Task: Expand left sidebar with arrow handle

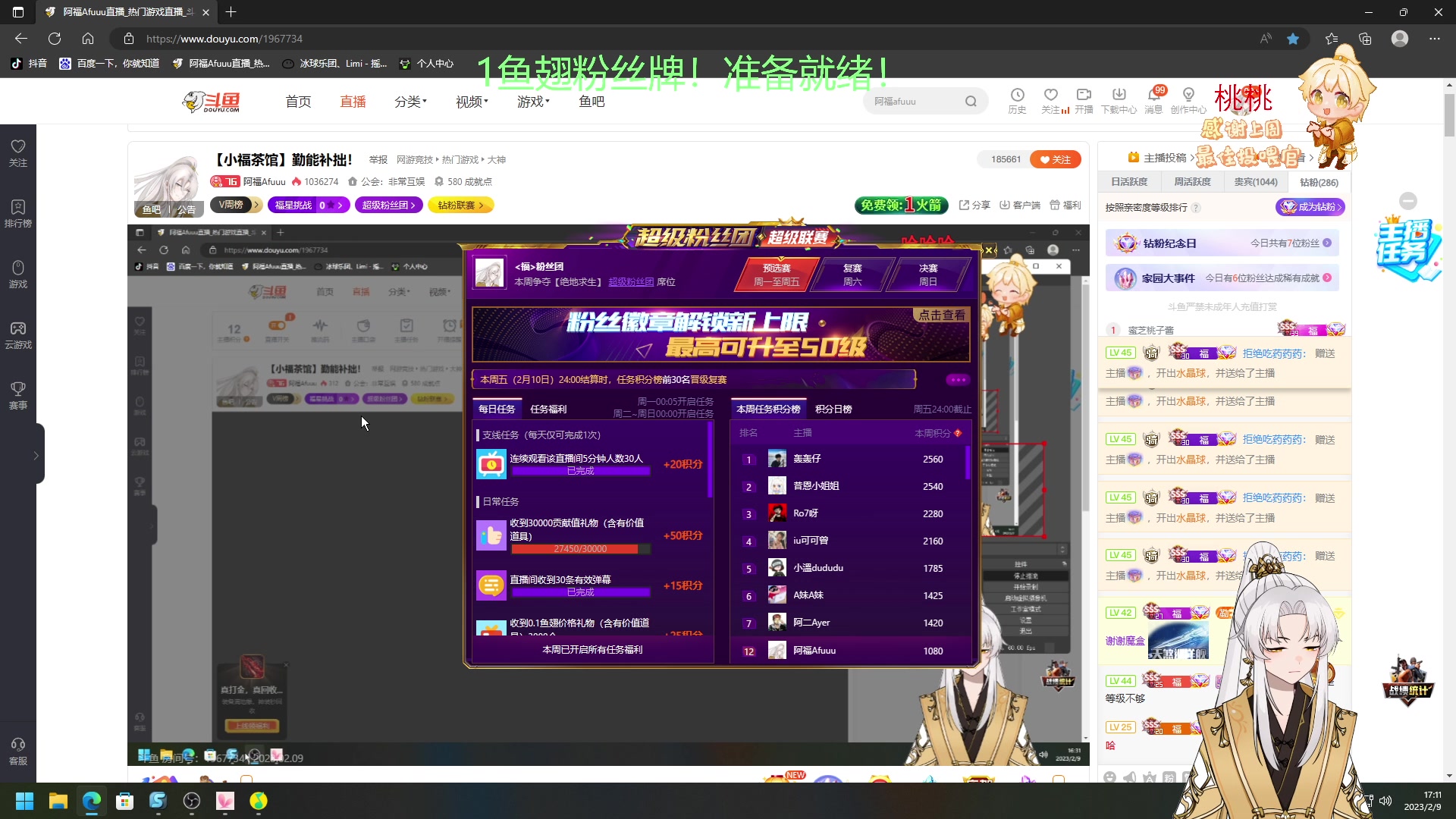Action: pyautogui.click(x=36, y=455)
